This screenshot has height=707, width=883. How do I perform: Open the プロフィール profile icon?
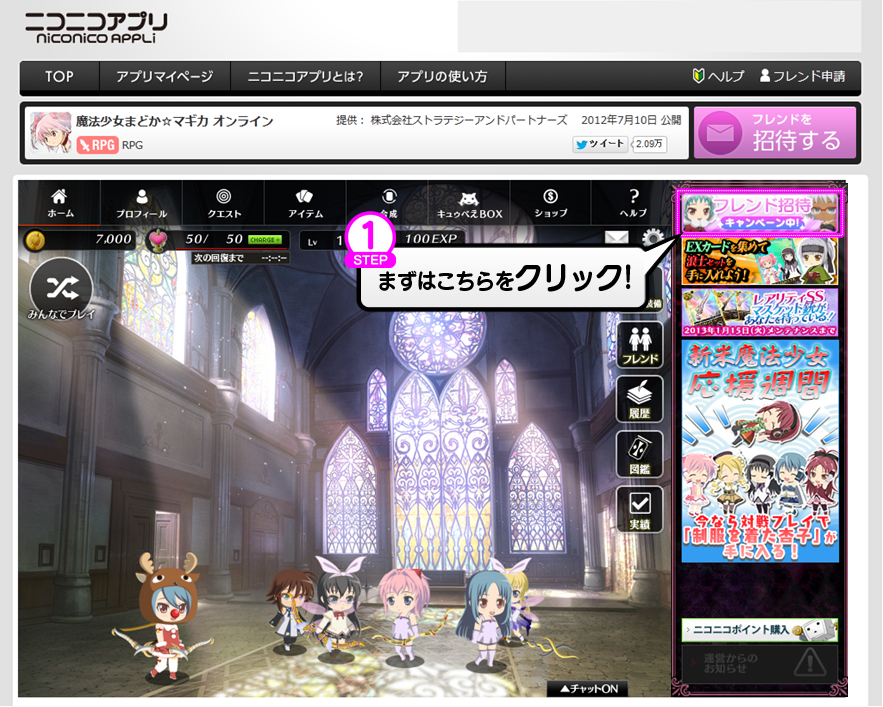pyautogui.click(x=141, y=203)
